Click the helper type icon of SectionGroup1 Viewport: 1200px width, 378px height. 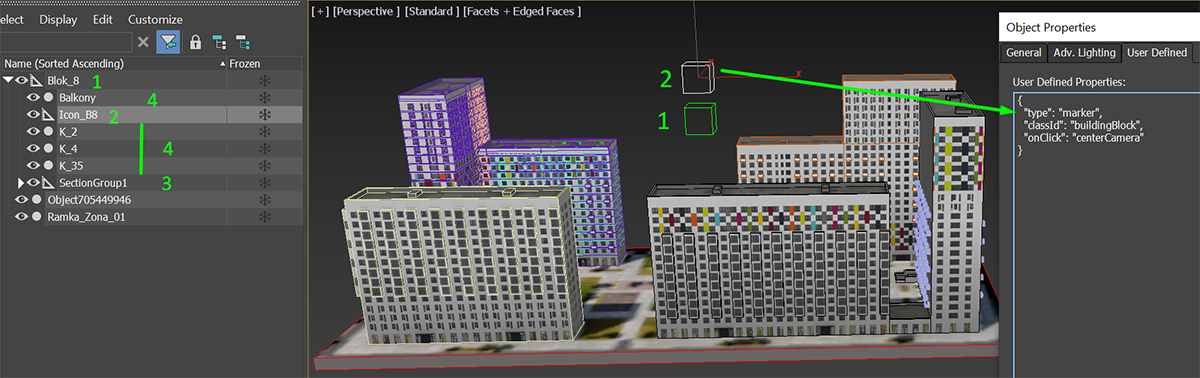(x=48, y=183)
